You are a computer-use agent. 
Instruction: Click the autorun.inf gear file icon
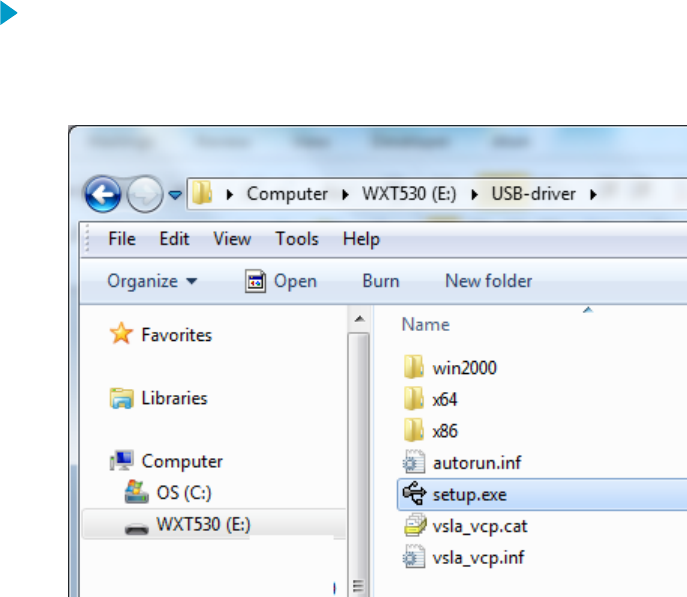pyautogui.click(x=414, y=462)
